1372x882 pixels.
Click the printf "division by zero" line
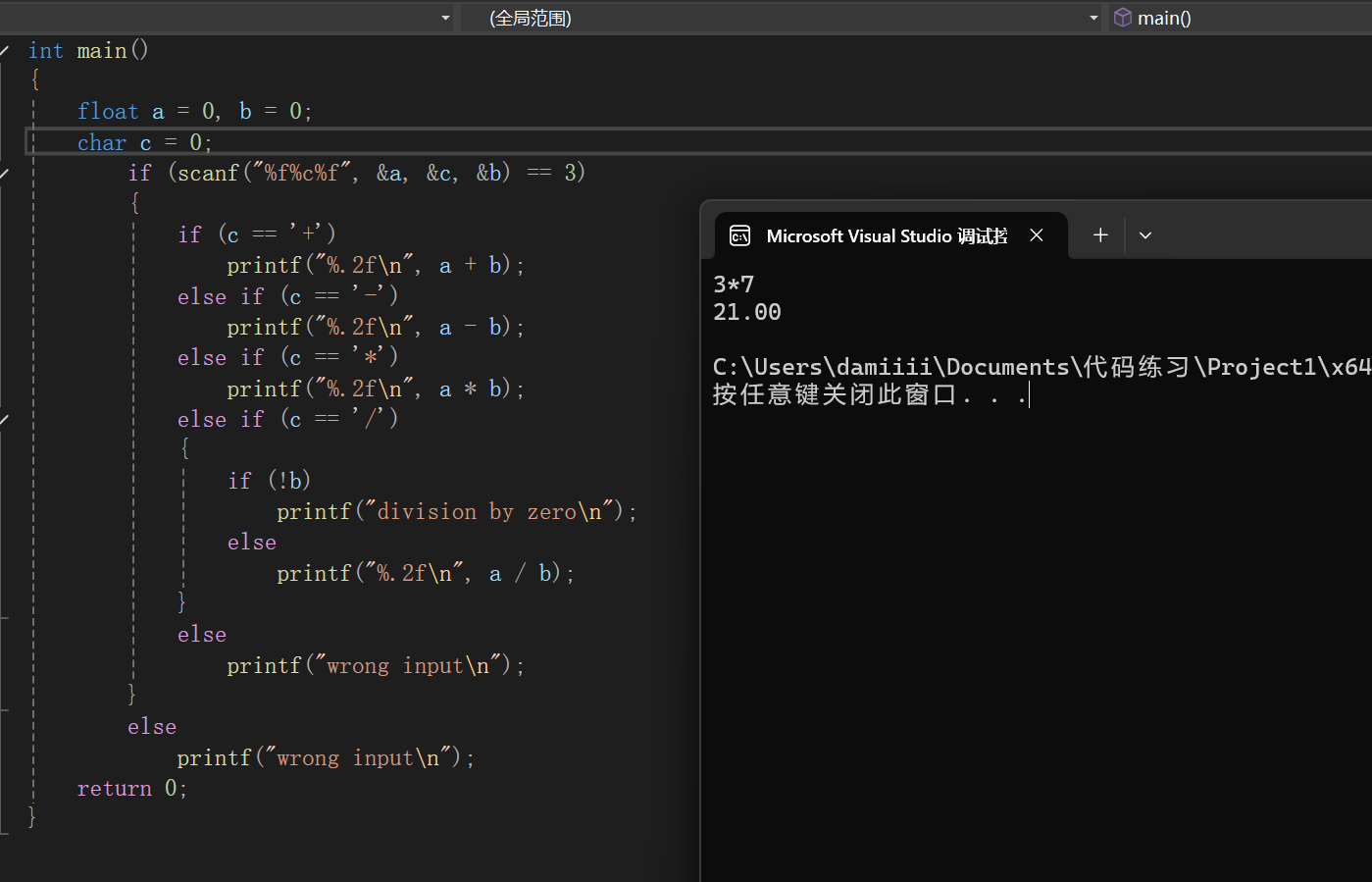457,511
